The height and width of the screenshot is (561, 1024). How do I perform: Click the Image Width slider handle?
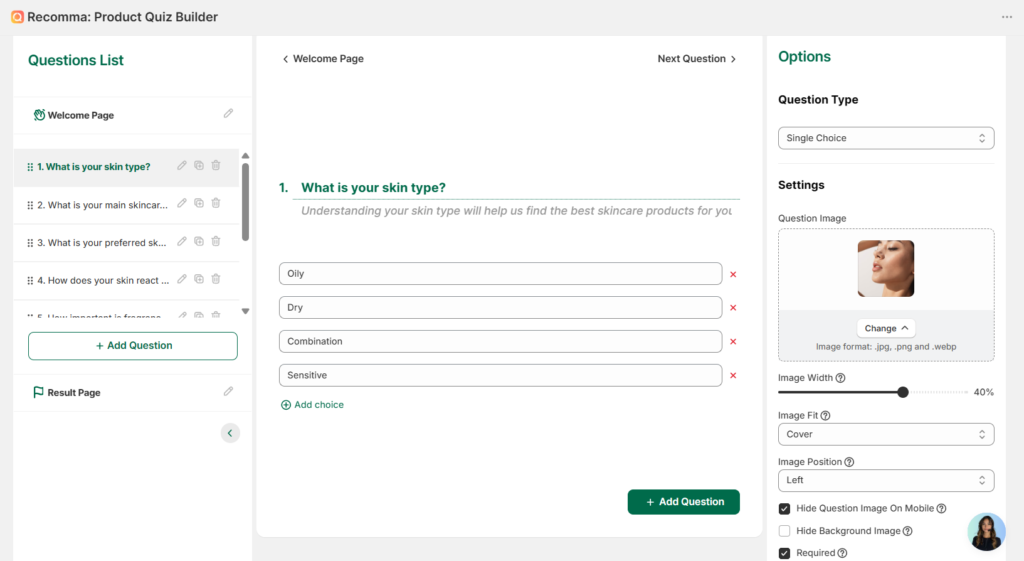[x=903, y=393]
